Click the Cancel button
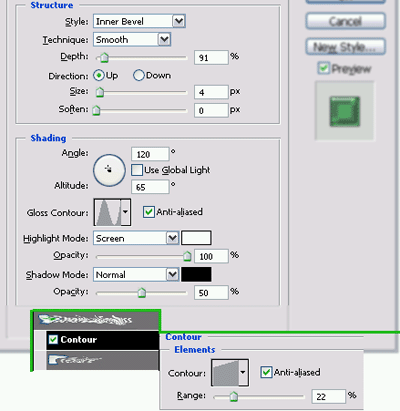Image resolution: width=400 pixels, height=411 pixels. click(346, 21)
